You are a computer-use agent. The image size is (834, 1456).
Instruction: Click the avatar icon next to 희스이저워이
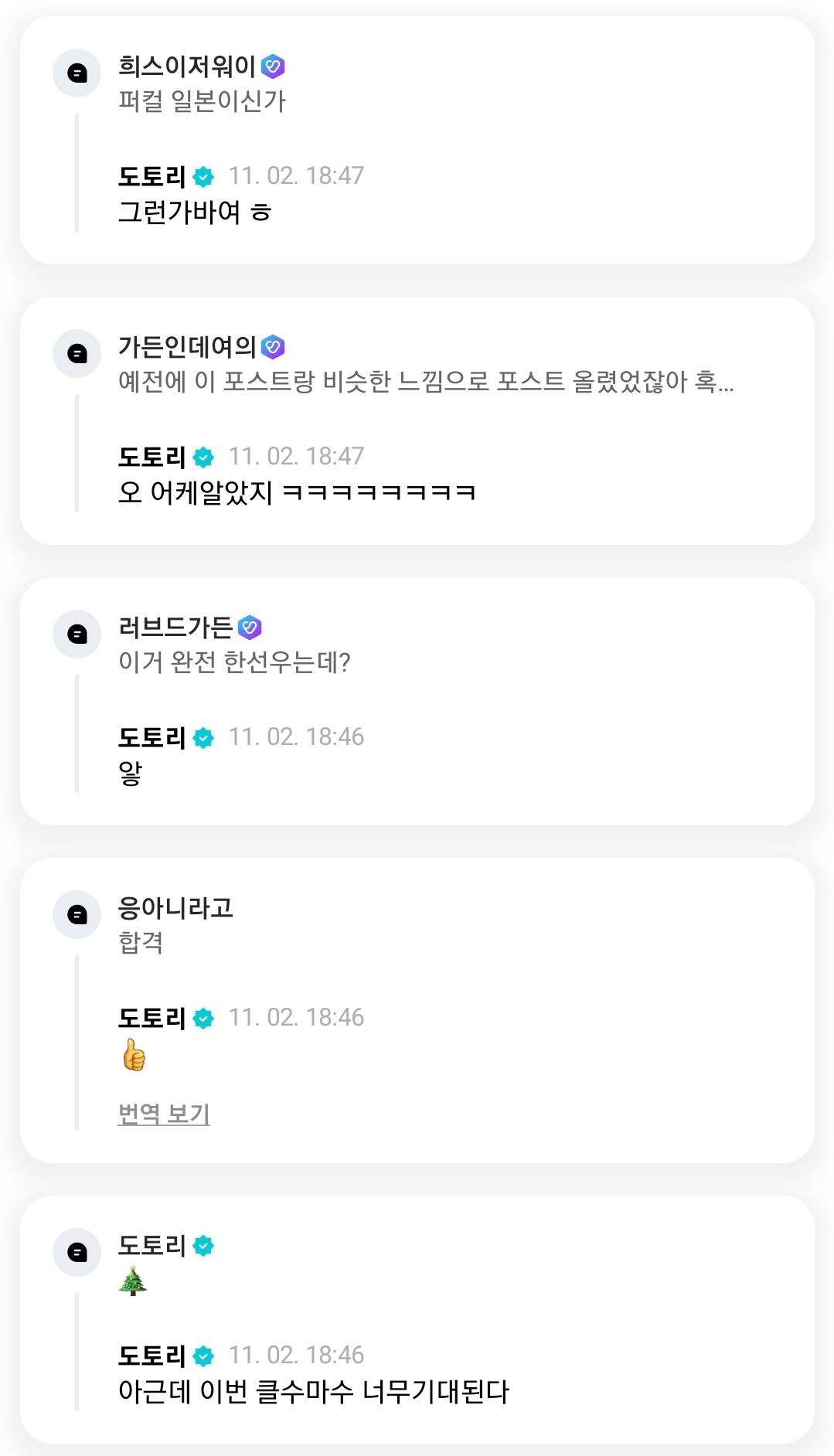coord(77,73)
